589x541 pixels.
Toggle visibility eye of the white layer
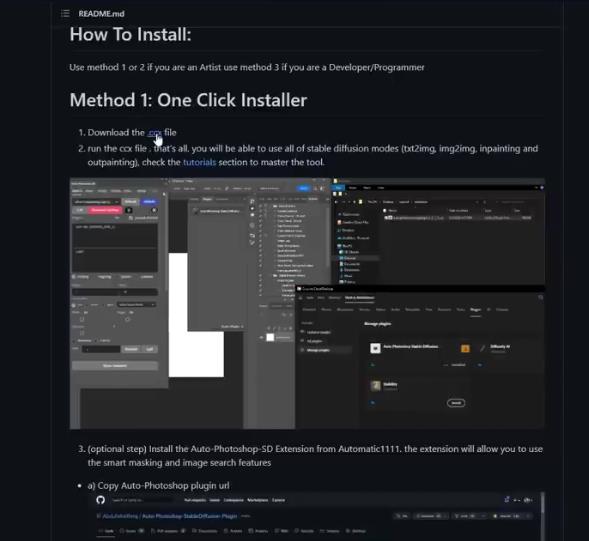pyautogui.click(x=261, y=338)
